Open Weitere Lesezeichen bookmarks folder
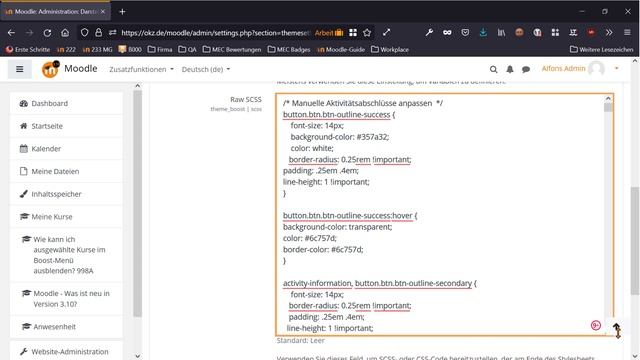The width and height of the screenshot is (640, 360). coord(601,49)
